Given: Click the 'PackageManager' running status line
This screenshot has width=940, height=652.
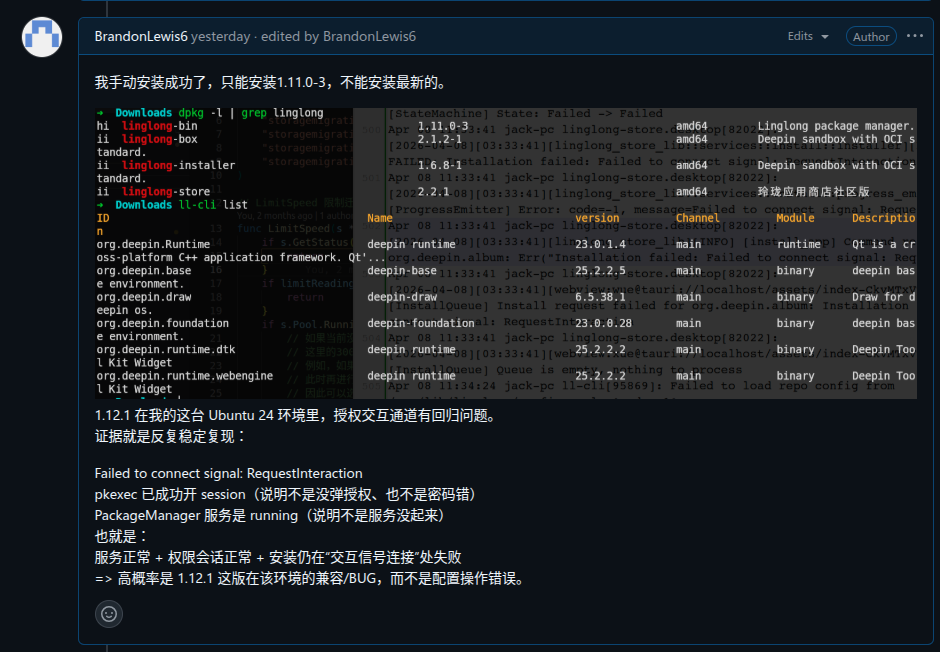Looking at the screenshot, I should pos(272,515).
